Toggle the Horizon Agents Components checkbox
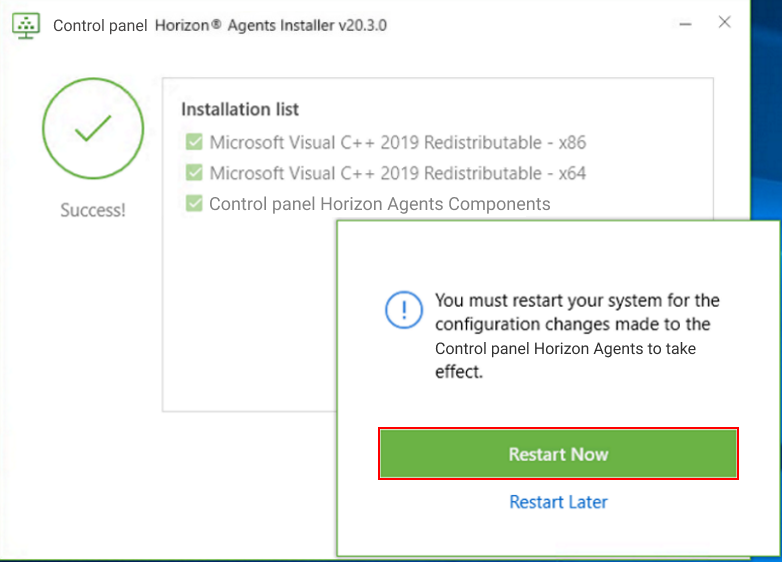 pyautogui.click(x=194, y=204)
